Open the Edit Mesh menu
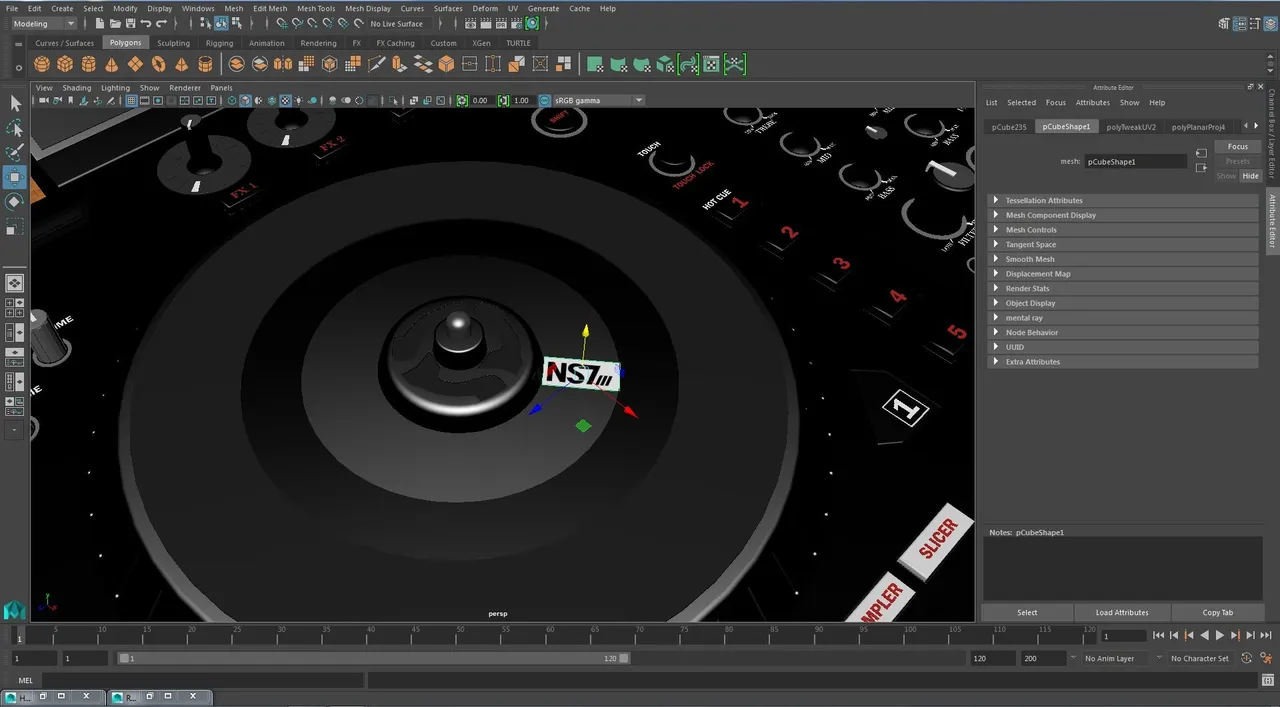Screen dimensions: 1280x707 tap(270, 8)
